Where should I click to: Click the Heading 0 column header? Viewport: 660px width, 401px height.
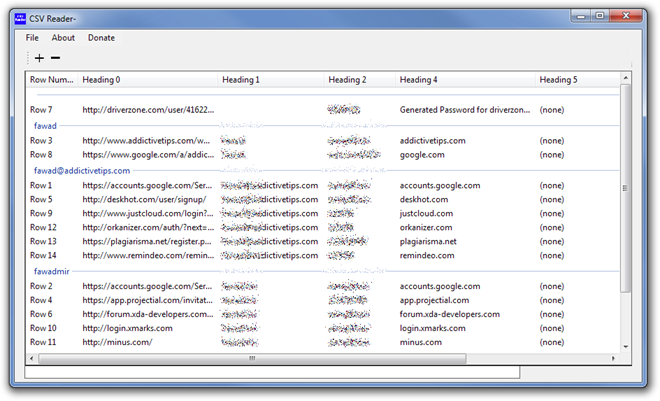point(148,80)
